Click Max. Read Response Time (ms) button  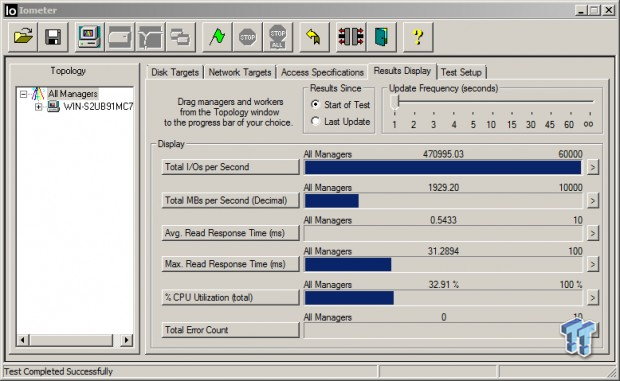click(x=230, y=264)
